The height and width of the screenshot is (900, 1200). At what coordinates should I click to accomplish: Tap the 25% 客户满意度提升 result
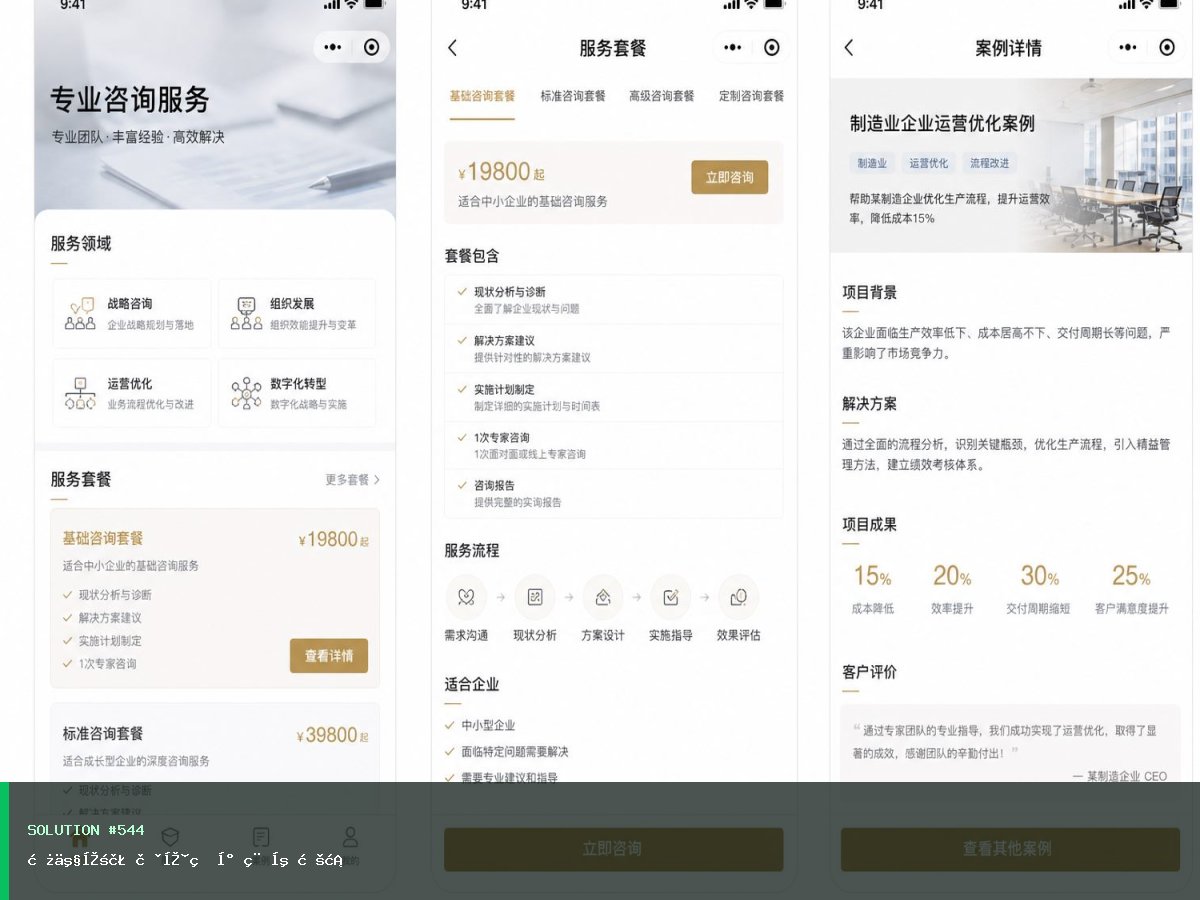(x=1131, y=588)
